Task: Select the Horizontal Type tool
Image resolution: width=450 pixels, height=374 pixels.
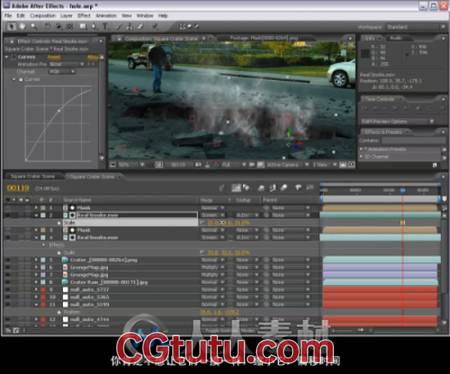Action: [105, 27]
